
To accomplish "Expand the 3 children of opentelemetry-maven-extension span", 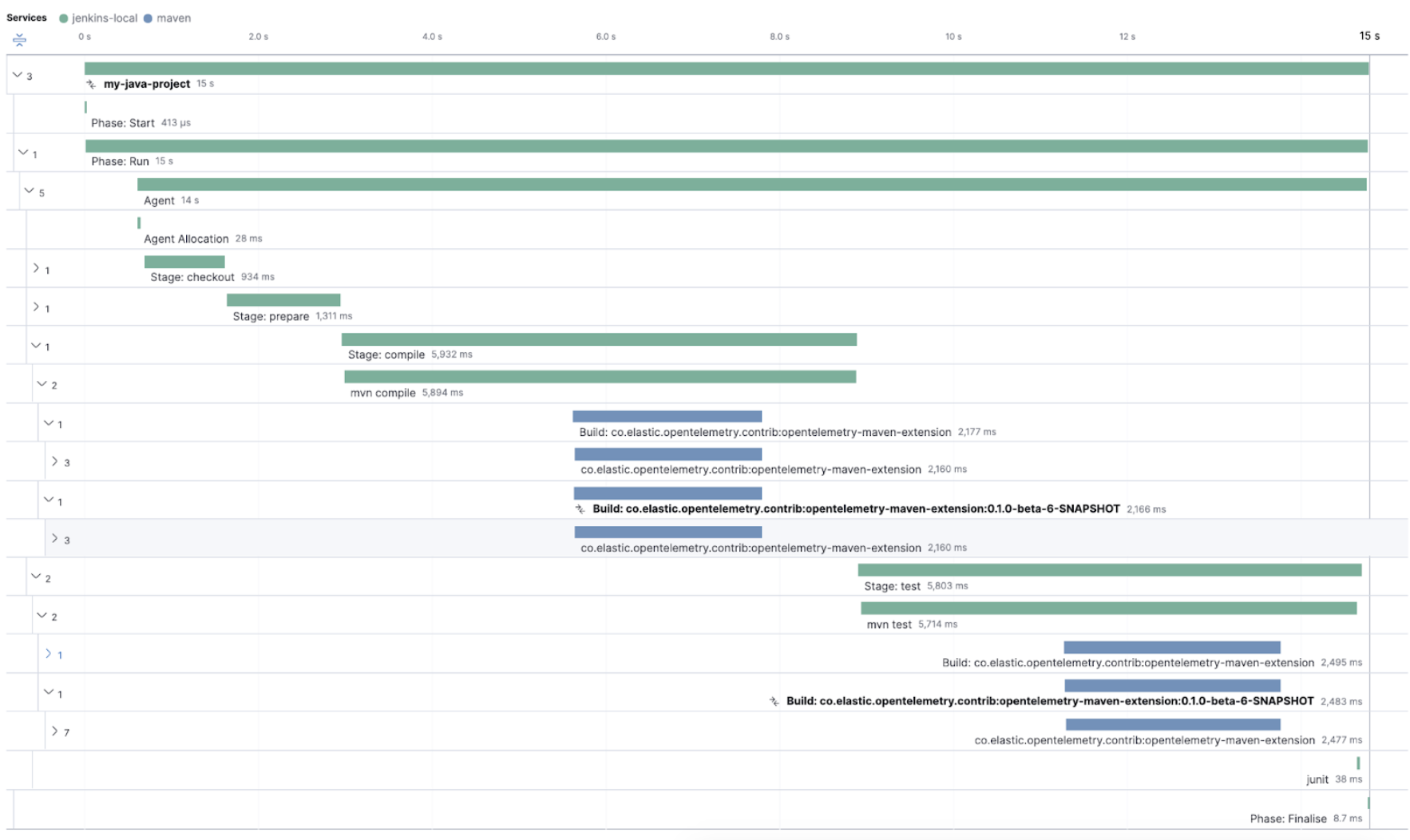I will click(x=54, y=461).
